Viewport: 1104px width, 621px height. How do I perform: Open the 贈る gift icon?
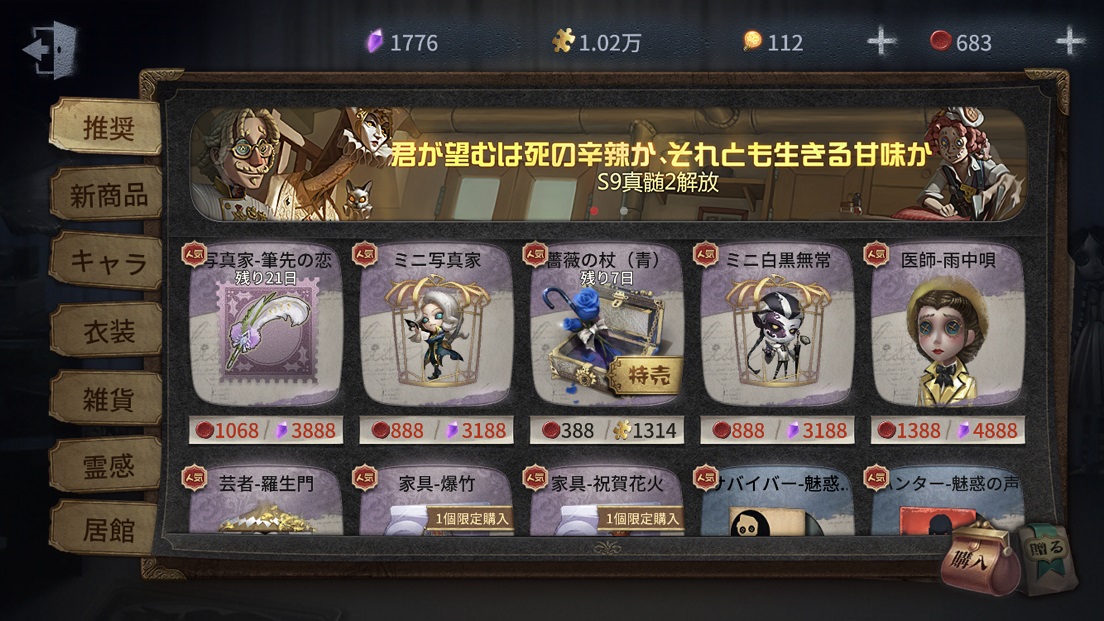[1048, 556]
